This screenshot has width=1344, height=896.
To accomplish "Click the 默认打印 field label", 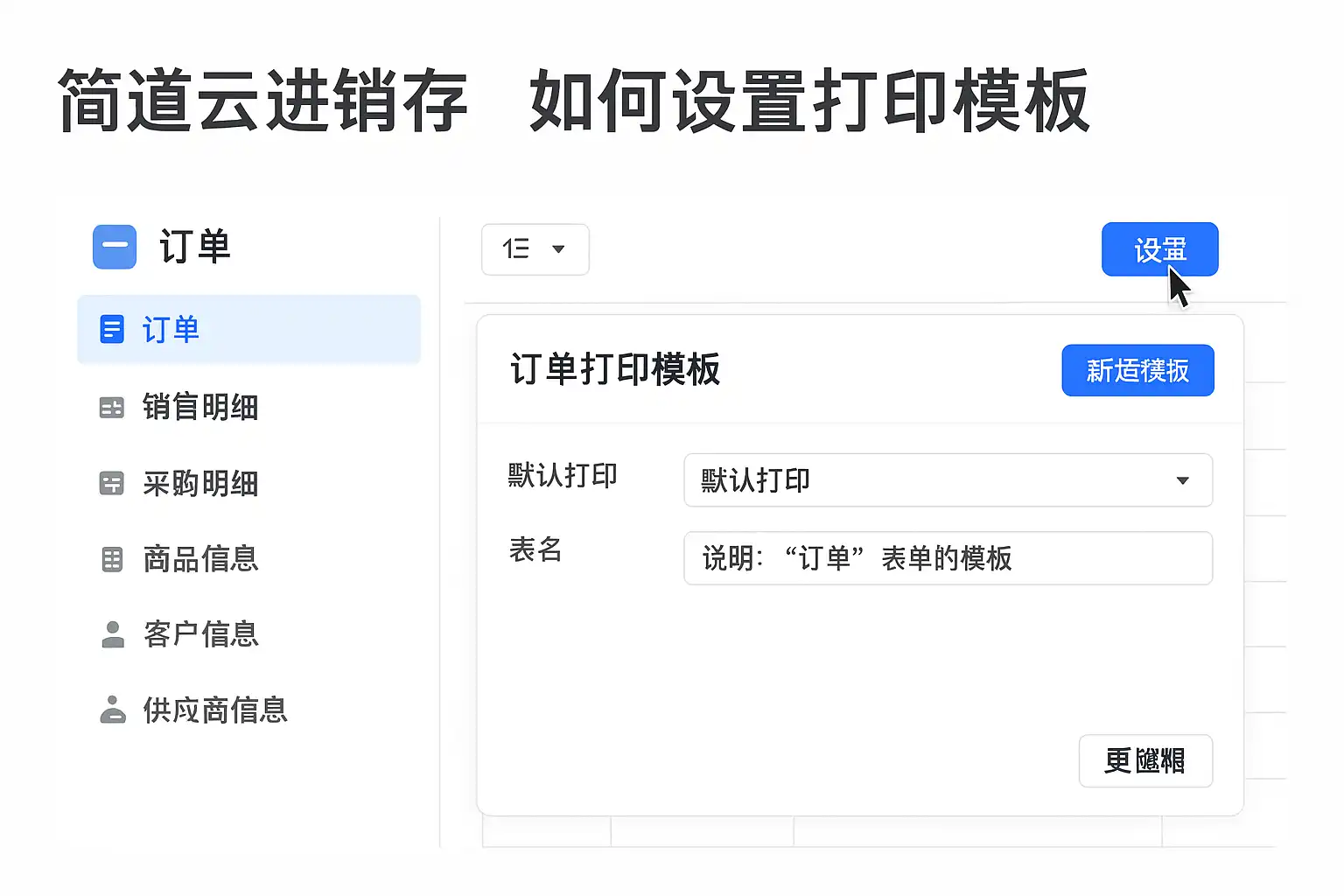I will [563, 475].
